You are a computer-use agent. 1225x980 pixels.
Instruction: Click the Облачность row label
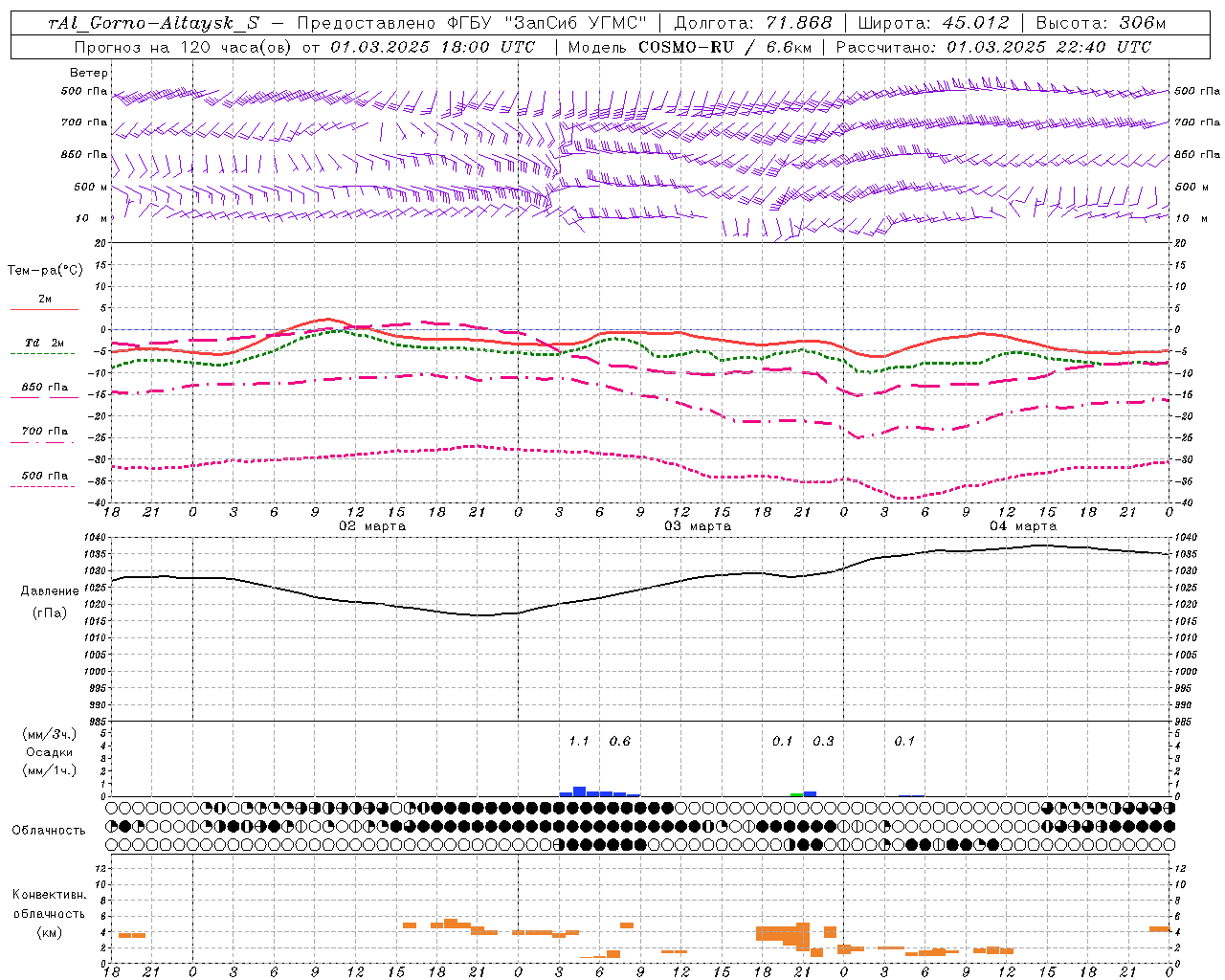click(x=49, y=831)
